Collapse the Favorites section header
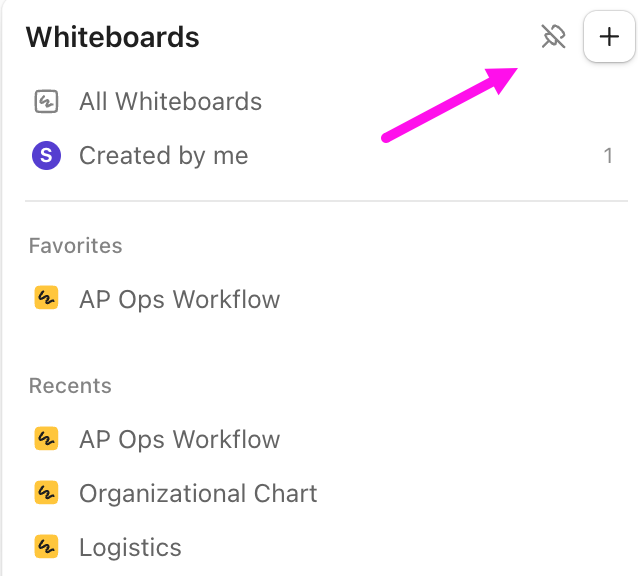 [76, 246]
